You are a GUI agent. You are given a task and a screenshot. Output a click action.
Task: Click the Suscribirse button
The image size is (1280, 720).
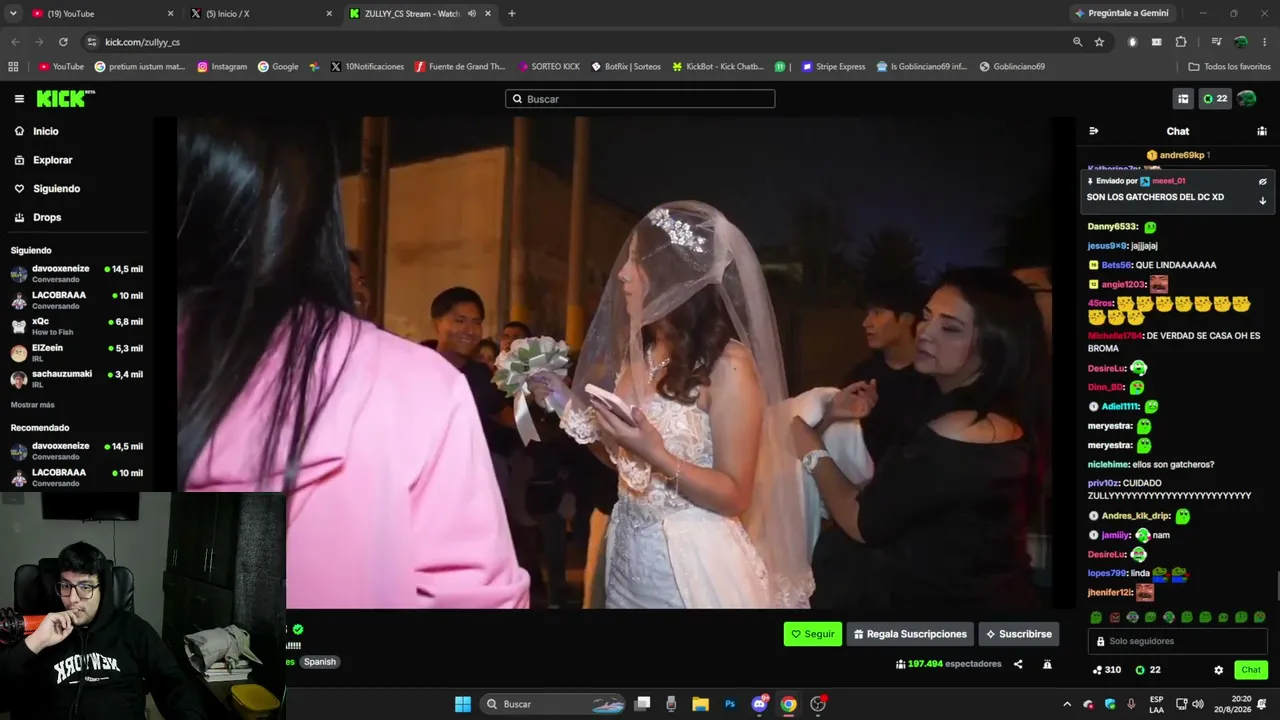point(1018,634)
